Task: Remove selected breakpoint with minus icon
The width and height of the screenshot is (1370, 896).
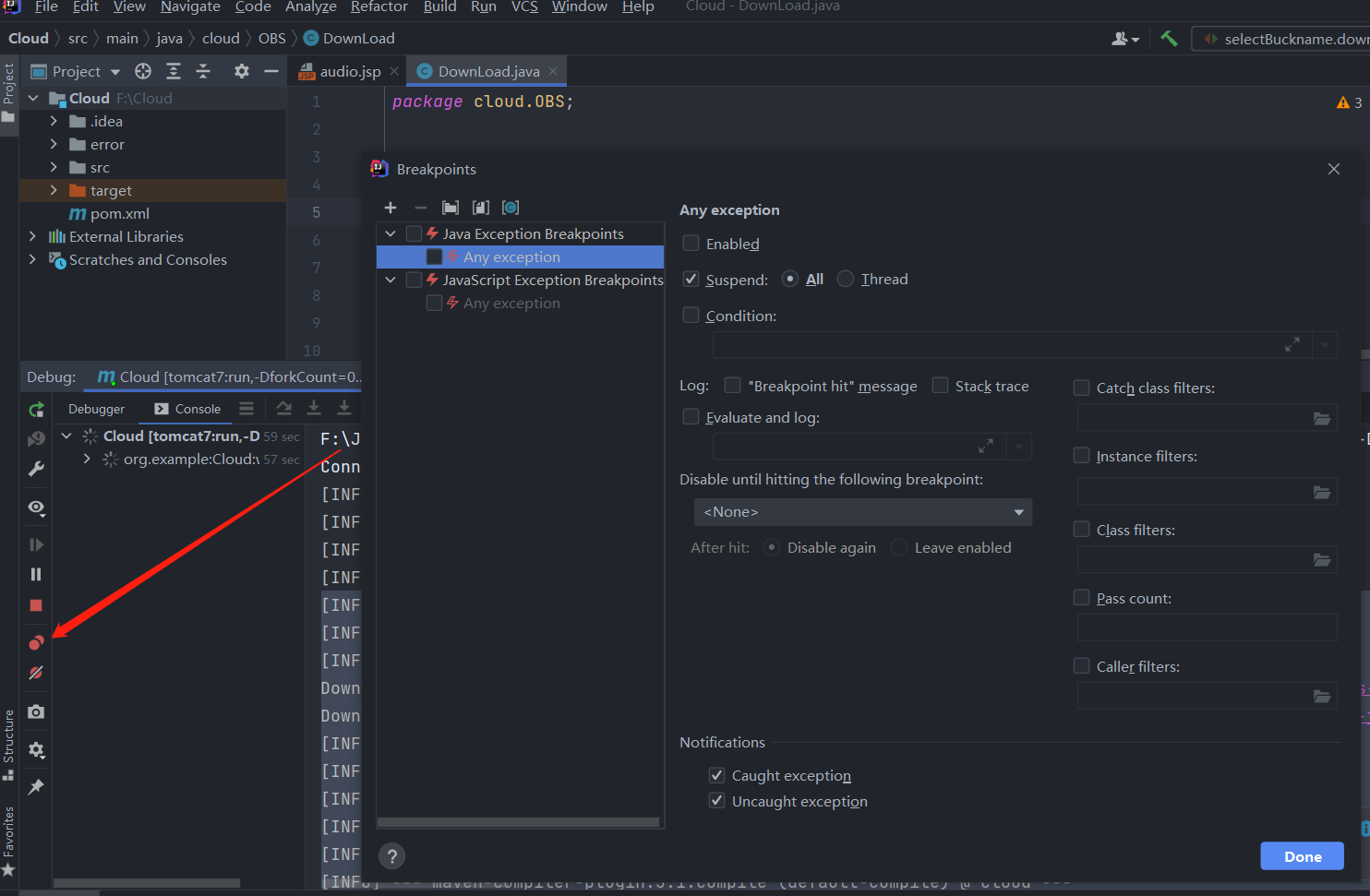Action: [421, 208]
